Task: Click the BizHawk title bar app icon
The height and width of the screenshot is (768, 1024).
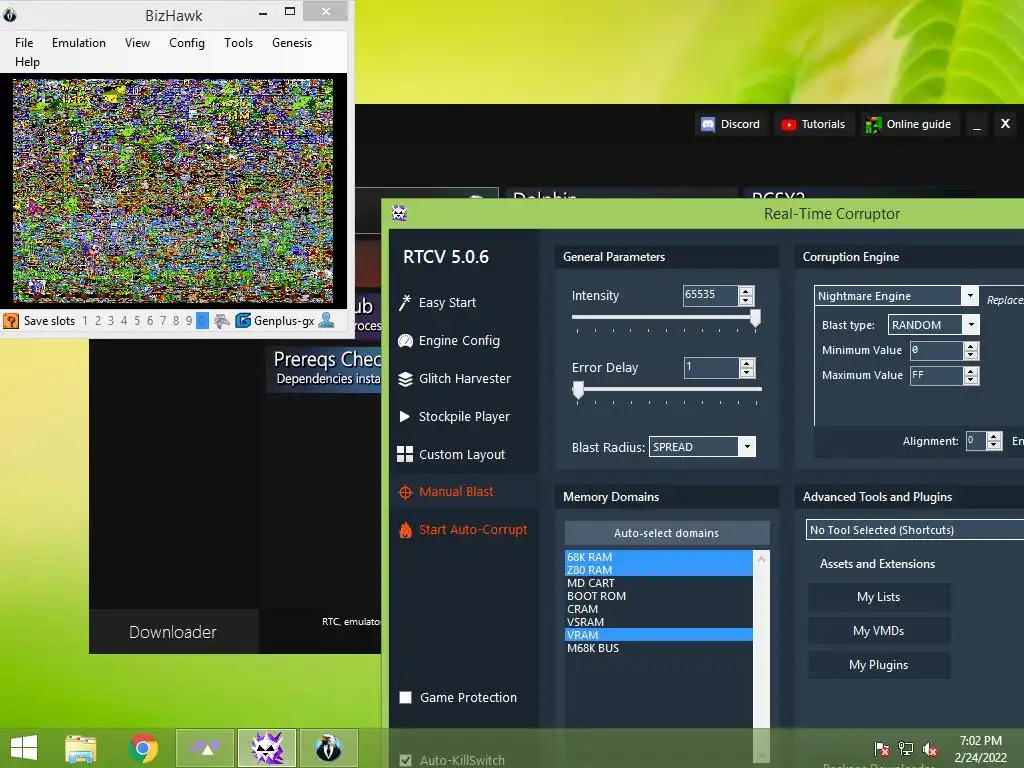Action: [x=9, y=14]
